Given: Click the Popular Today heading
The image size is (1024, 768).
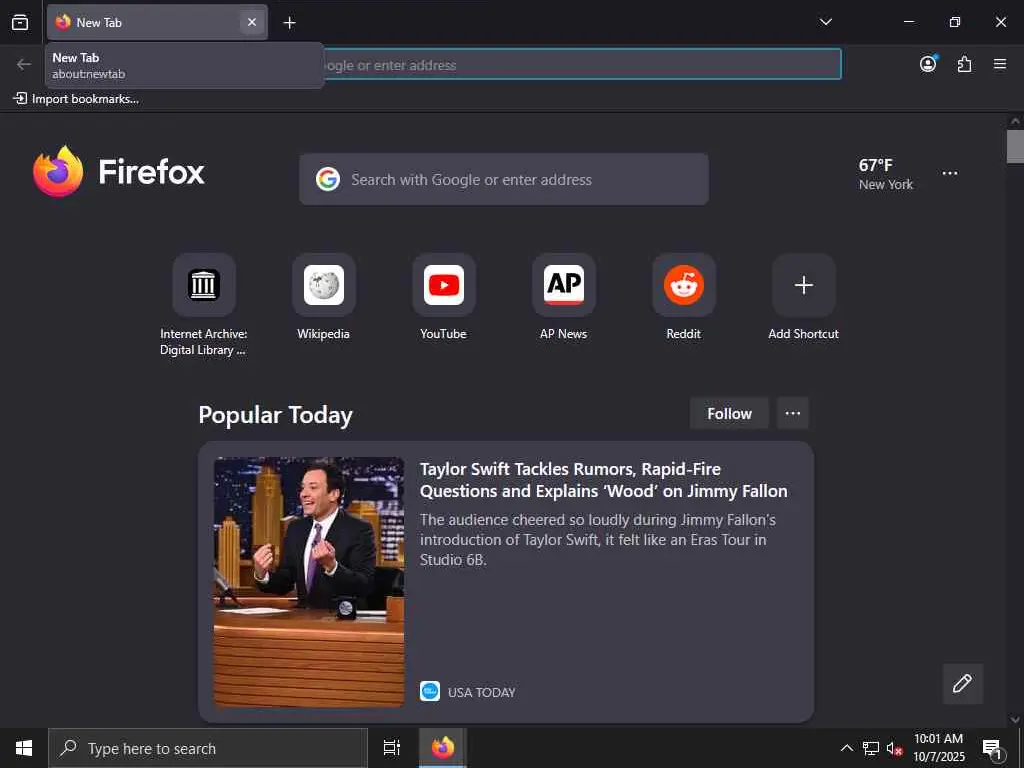Looking at the screenshot, I should (x=276, y=415).
